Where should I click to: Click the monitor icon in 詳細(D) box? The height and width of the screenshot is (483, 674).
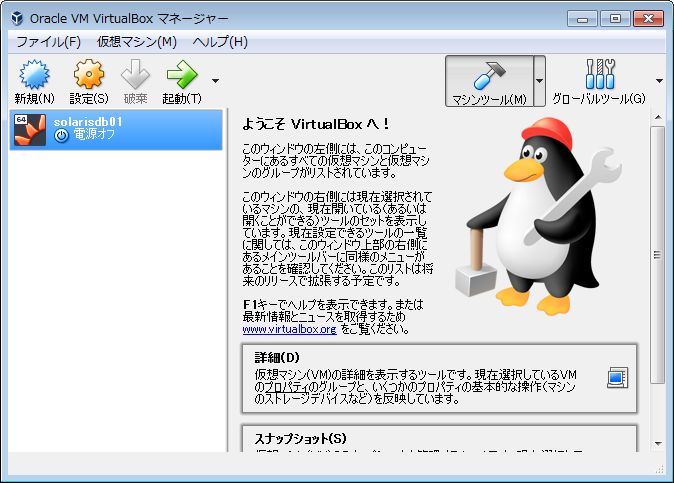pyautogui.click(x=618, y=378)
